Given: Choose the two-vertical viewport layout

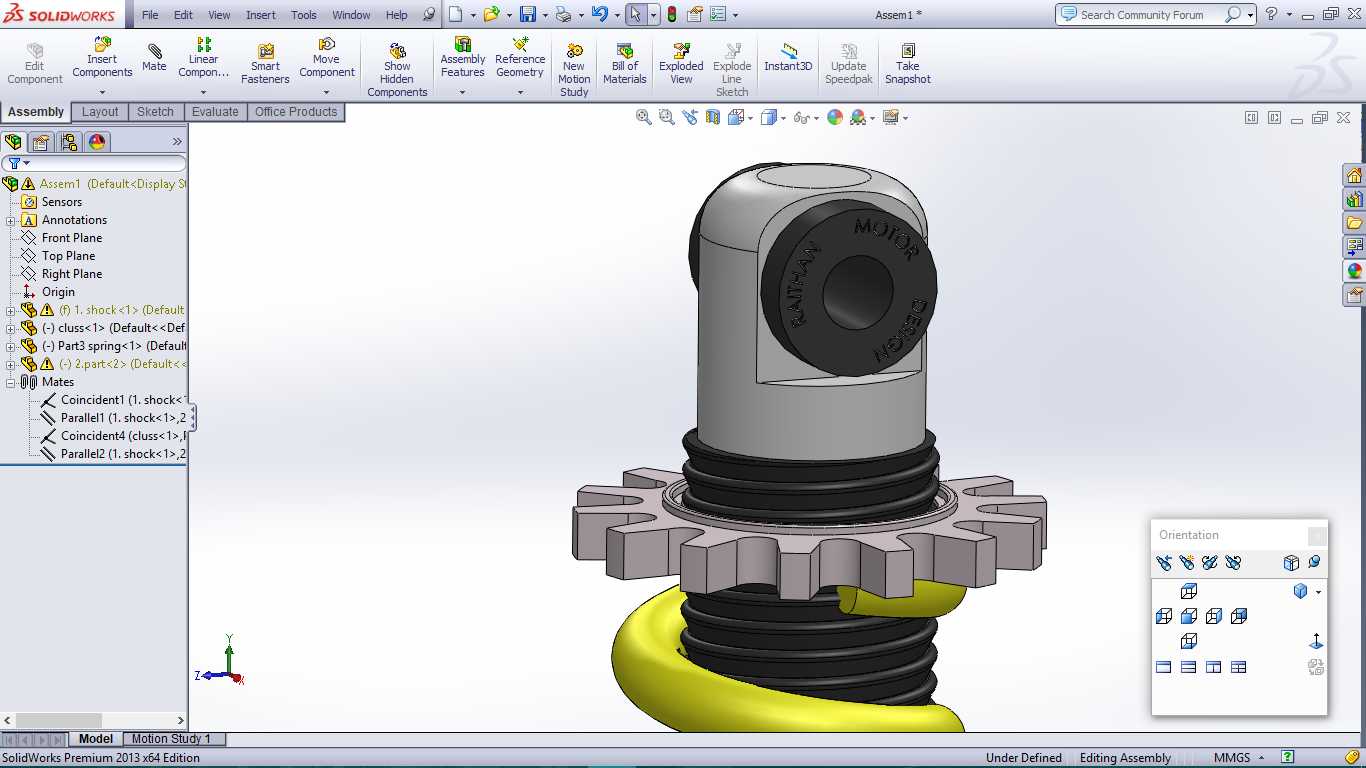Looking at the screenshot, I should coord(1214,667).
